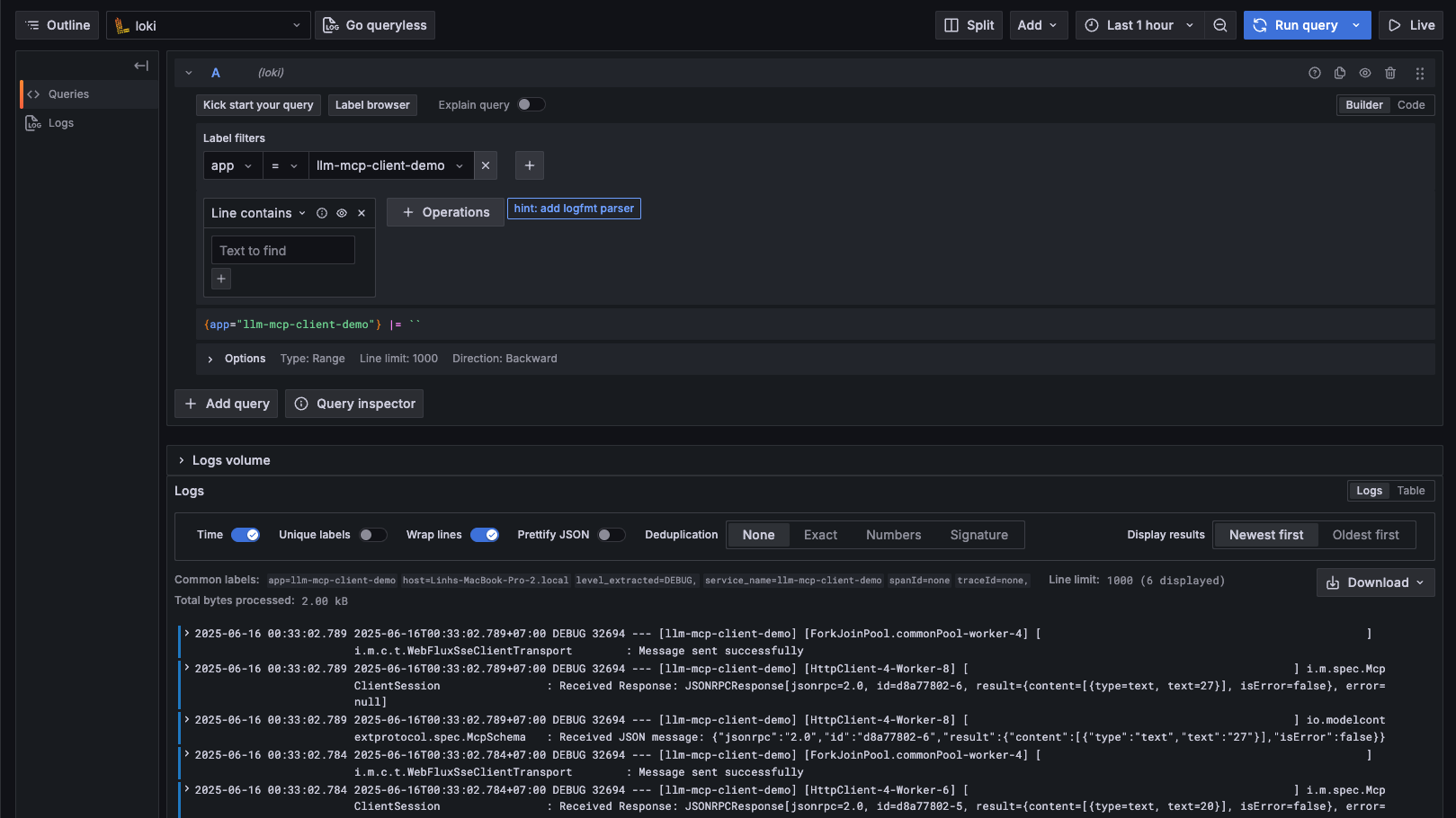Open the query help icon for query A
The width and height of the screenshot is (1456, 818).
pos(1315,73)
